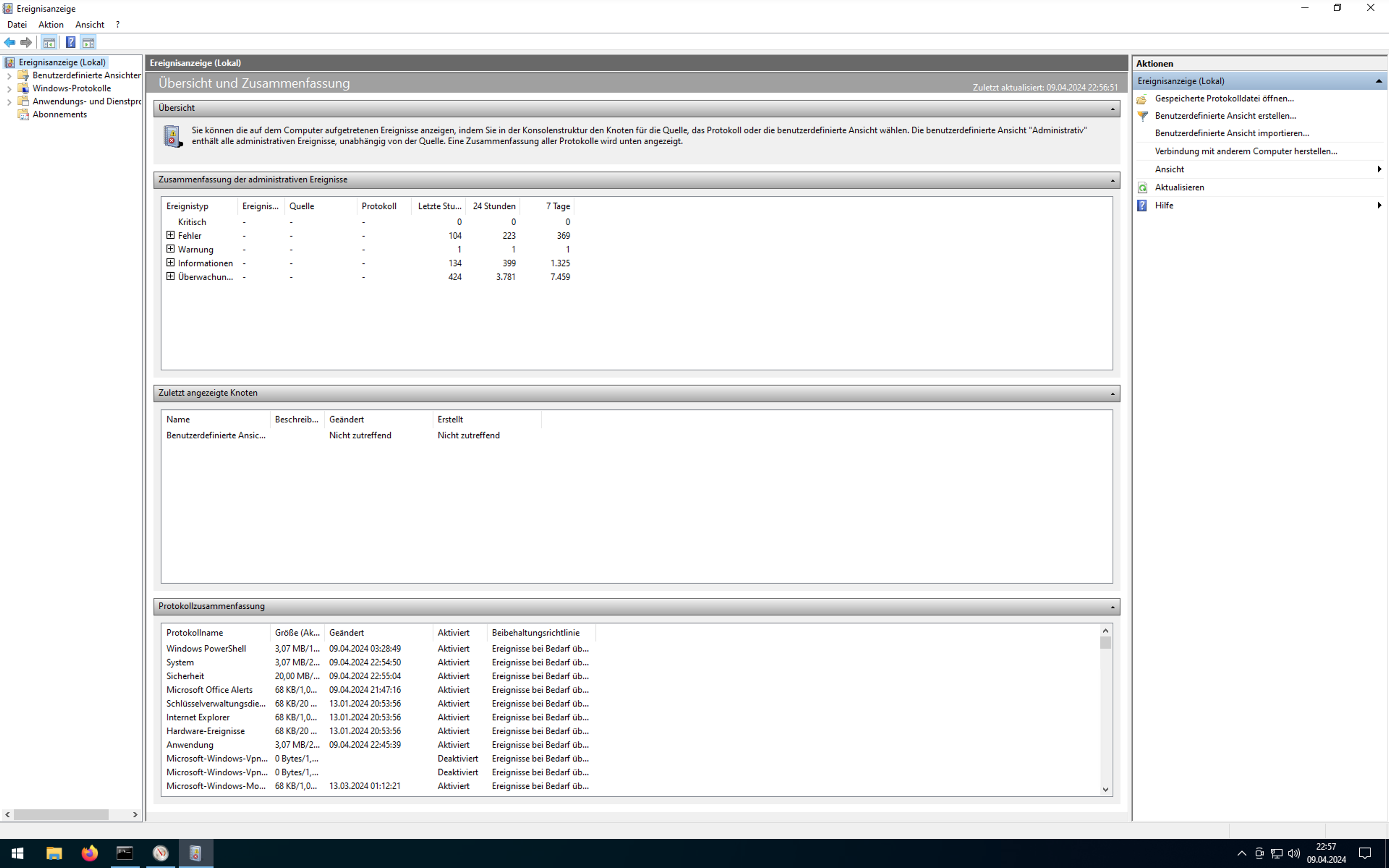The image size is (1389, 868).
Task: Toggle the console tree toolbar icon
Action: click(49, 42)
